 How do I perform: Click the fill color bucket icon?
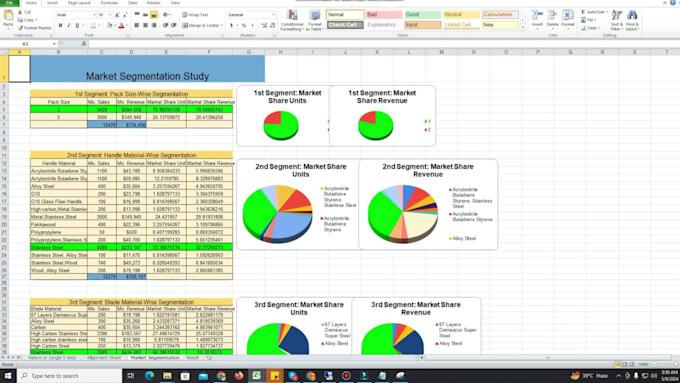(109, 26)
